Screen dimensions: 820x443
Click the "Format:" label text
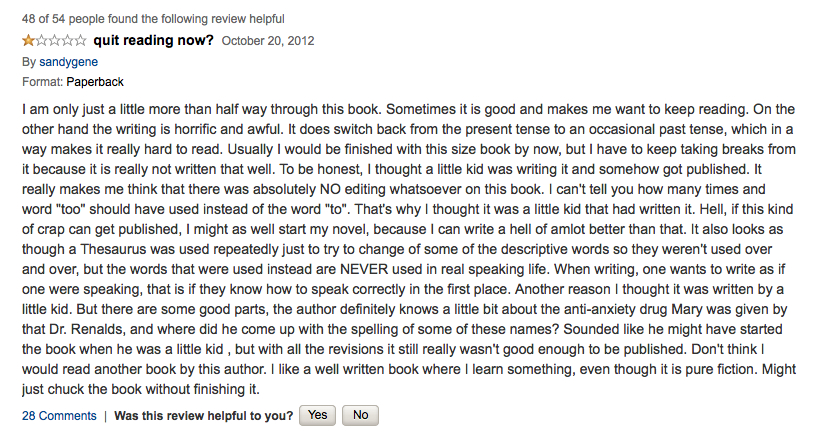point(42,82)
